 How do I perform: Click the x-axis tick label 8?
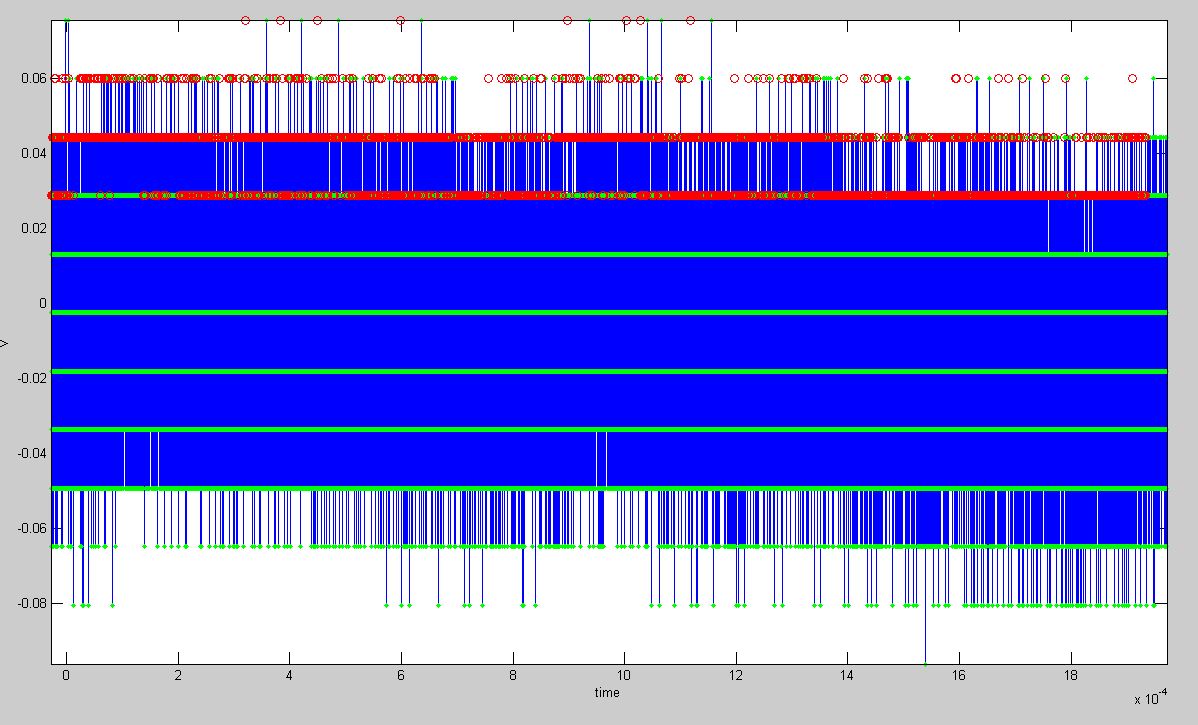point(513,675)
